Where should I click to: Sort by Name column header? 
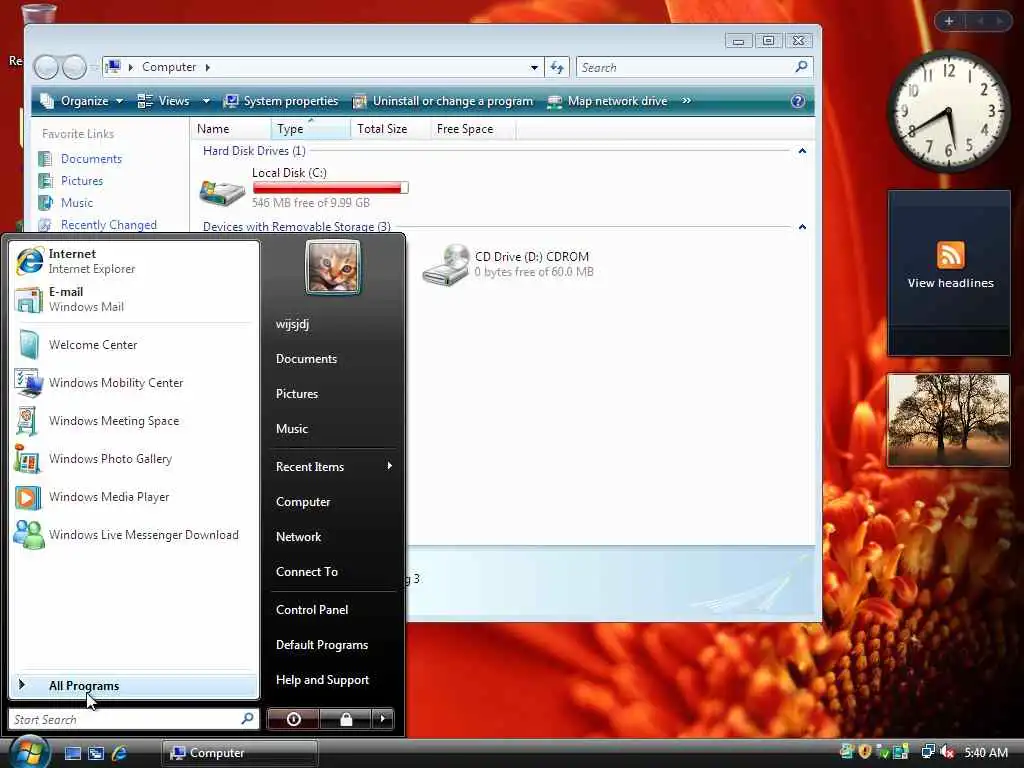coord(231,129)
